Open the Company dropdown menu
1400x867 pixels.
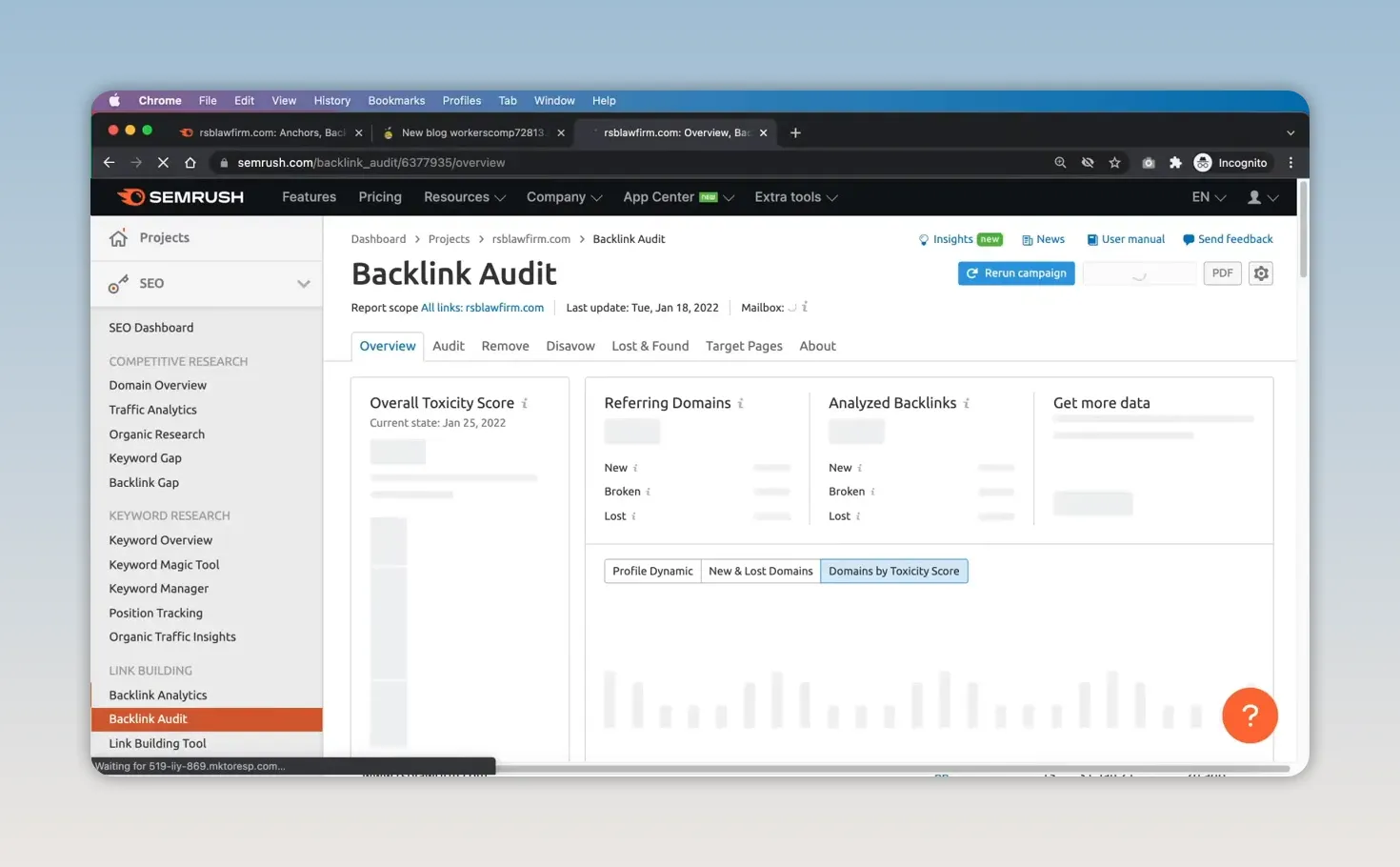click(x=565, y=197)
